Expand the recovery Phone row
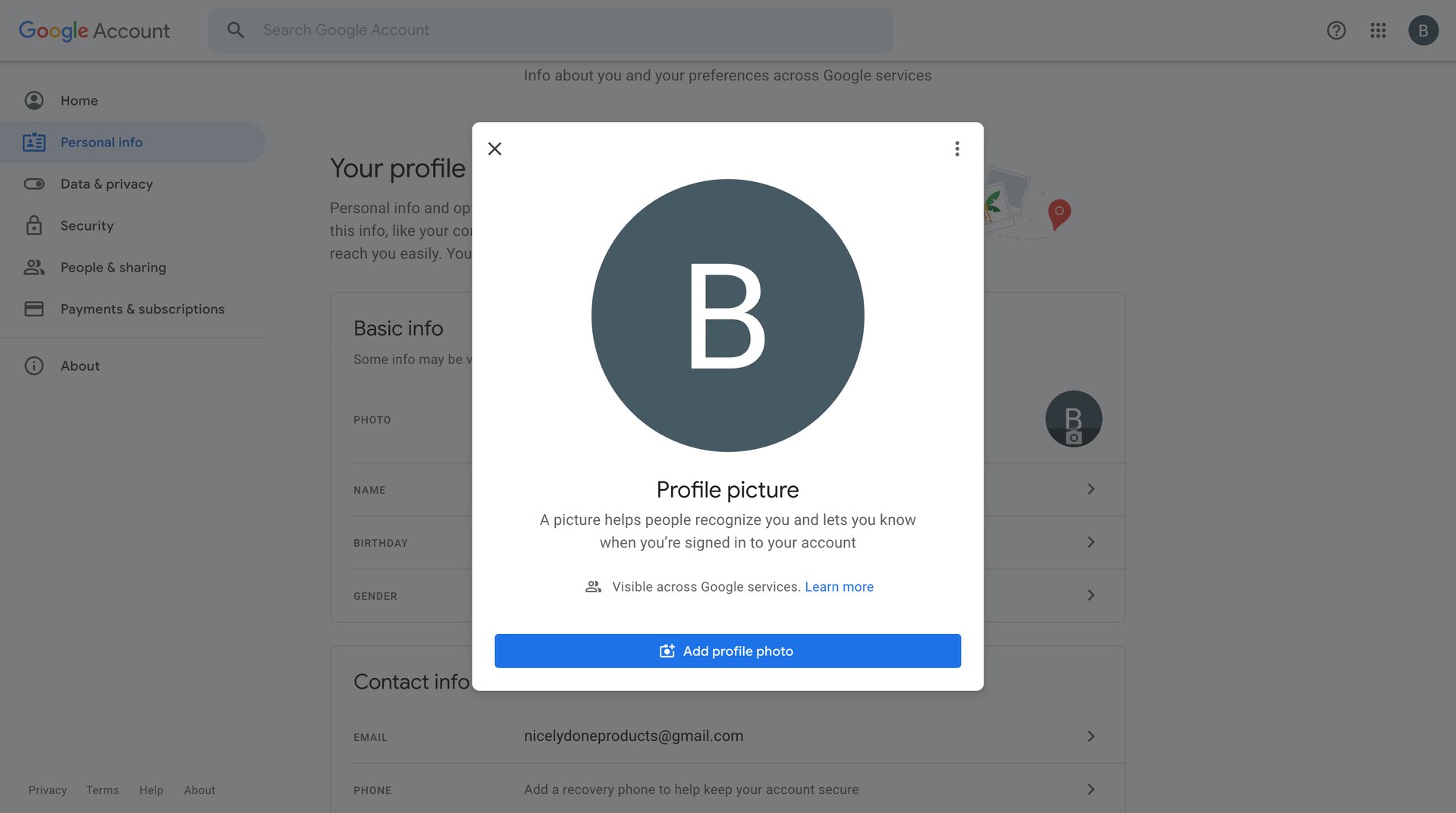The image size is (1456, 813). point(1091,789)
